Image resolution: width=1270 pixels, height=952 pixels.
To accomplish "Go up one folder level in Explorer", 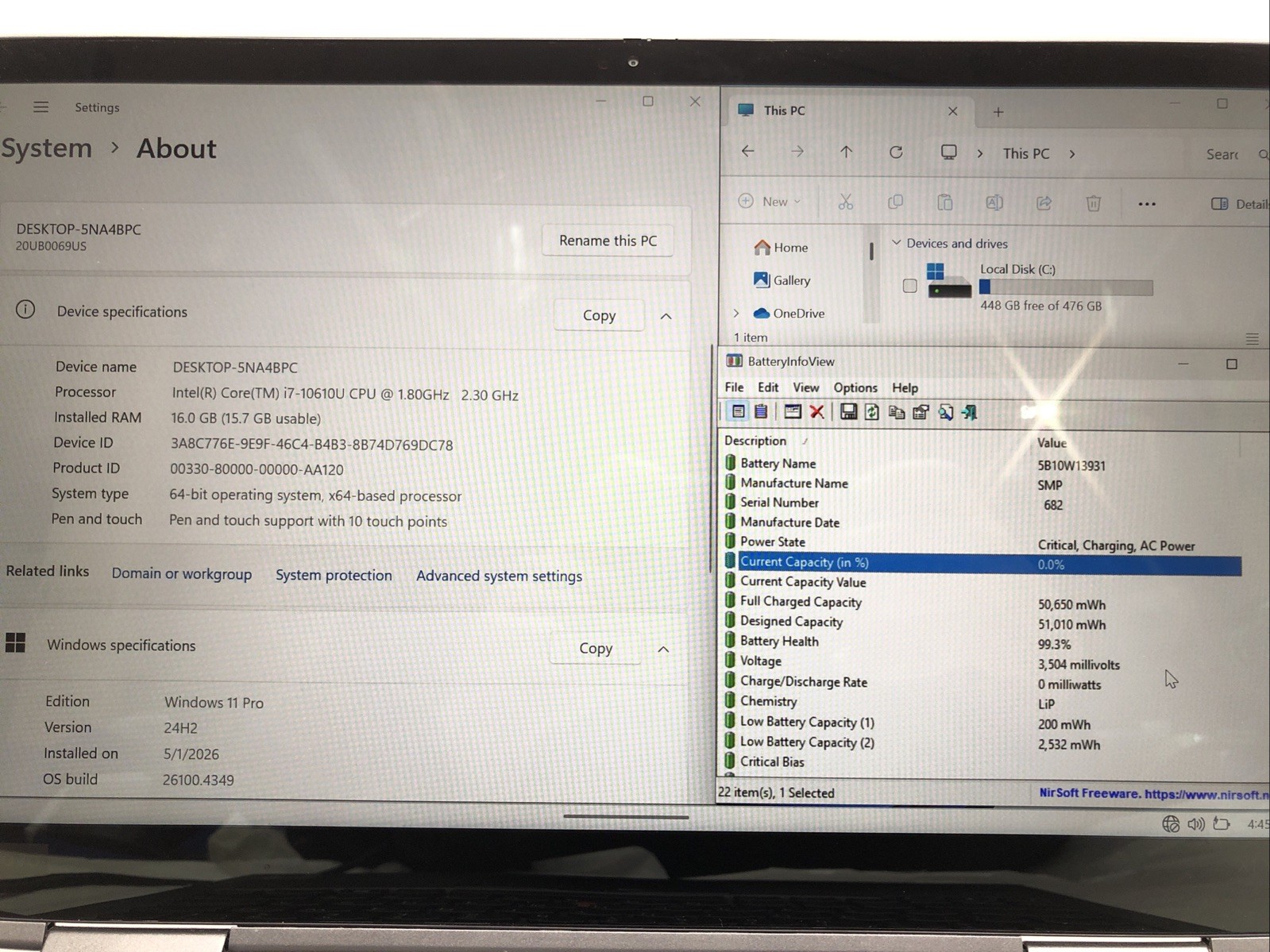I will (x=846, y=152).
